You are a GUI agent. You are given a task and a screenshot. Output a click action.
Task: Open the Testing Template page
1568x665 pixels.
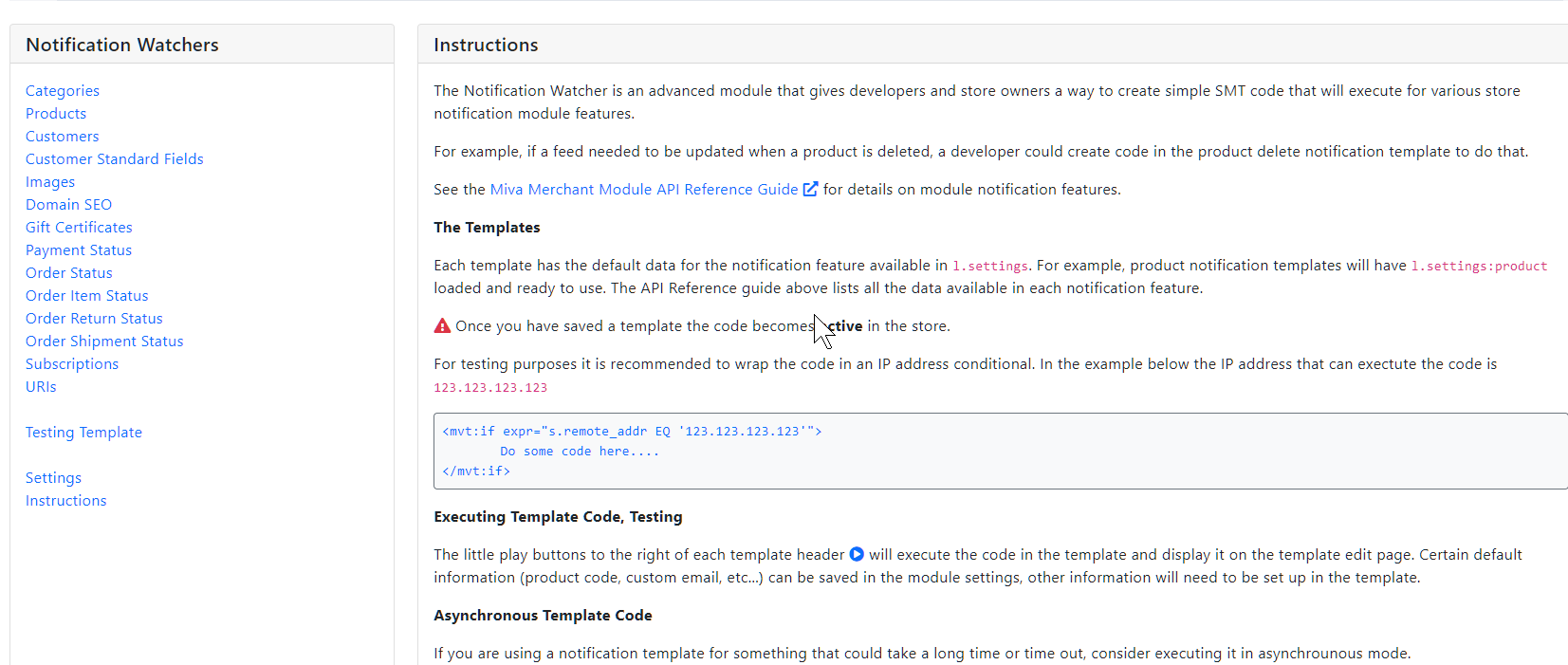pyautogui.click(x=83, y=433)
